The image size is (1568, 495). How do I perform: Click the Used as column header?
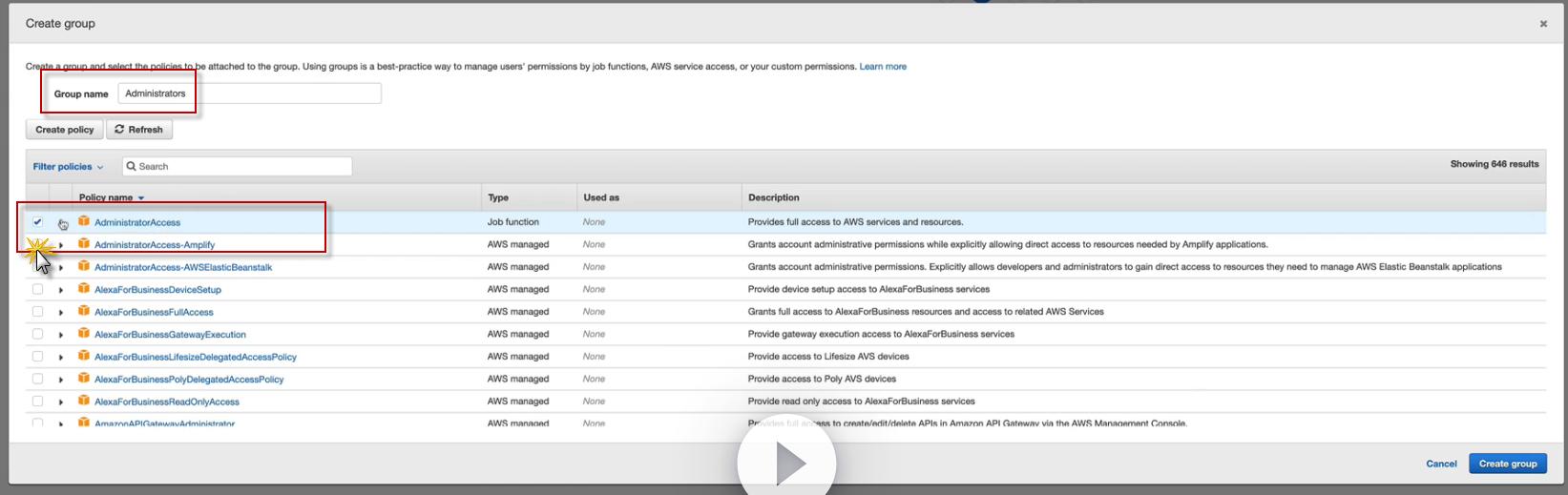point(601,197)
